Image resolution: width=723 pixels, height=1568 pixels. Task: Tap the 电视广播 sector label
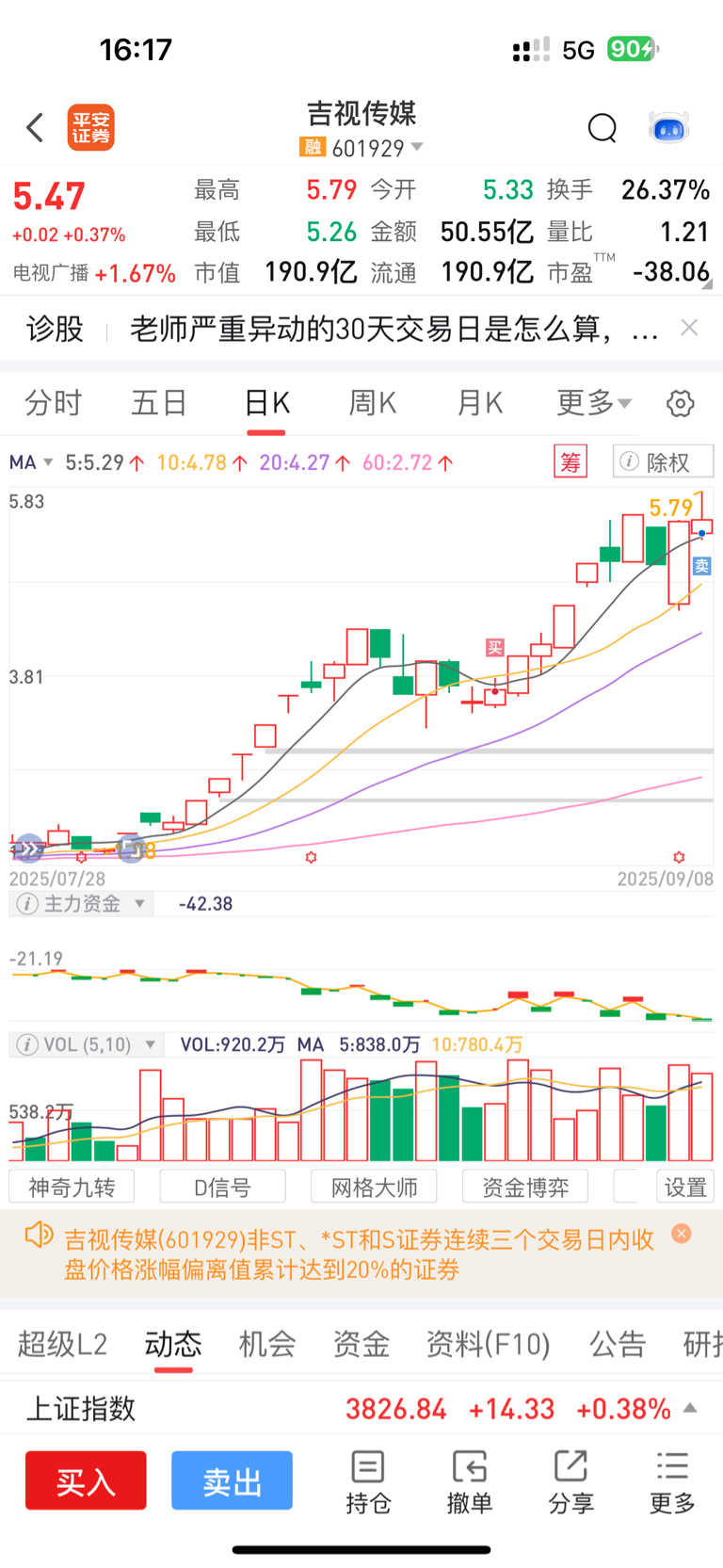[51, 273]
